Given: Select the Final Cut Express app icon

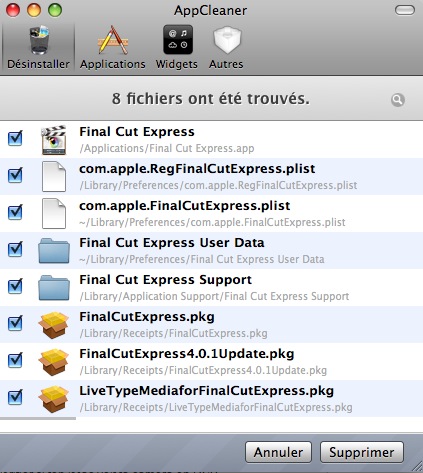Looking at the screenshot, I should 54,140.
